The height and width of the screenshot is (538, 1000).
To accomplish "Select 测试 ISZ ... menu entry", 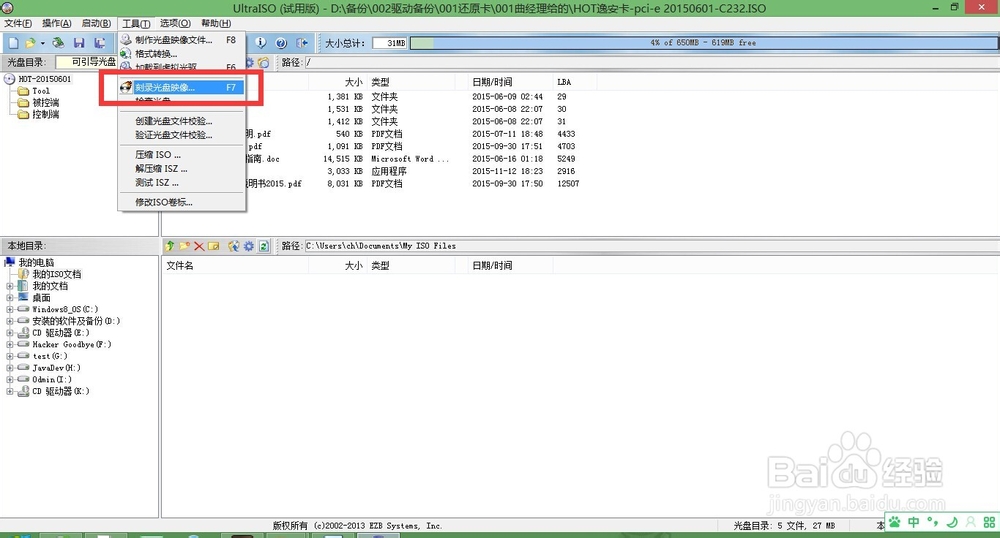I will (181, 182).
